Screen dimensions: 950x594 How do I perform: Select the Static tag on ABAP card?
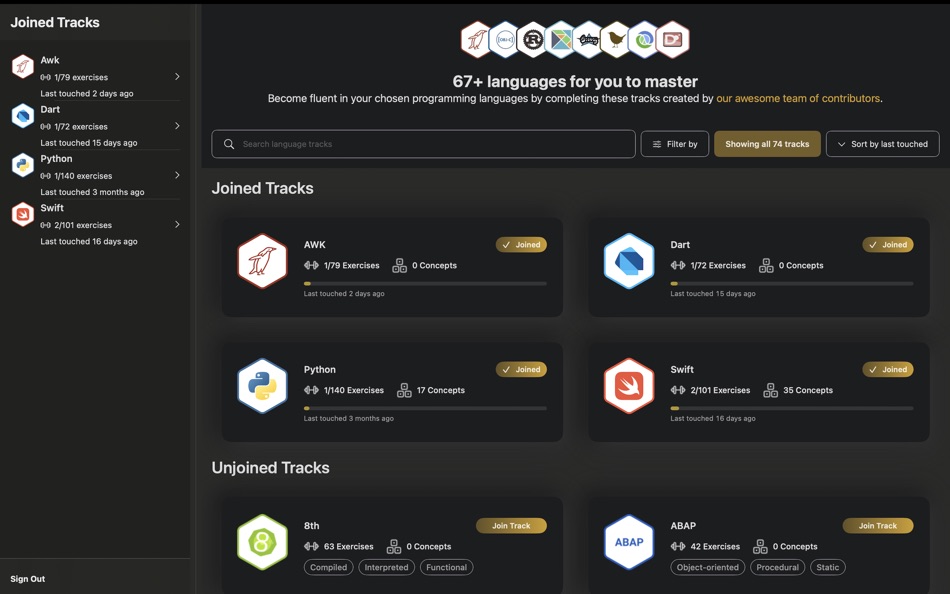tap(828, 567)
